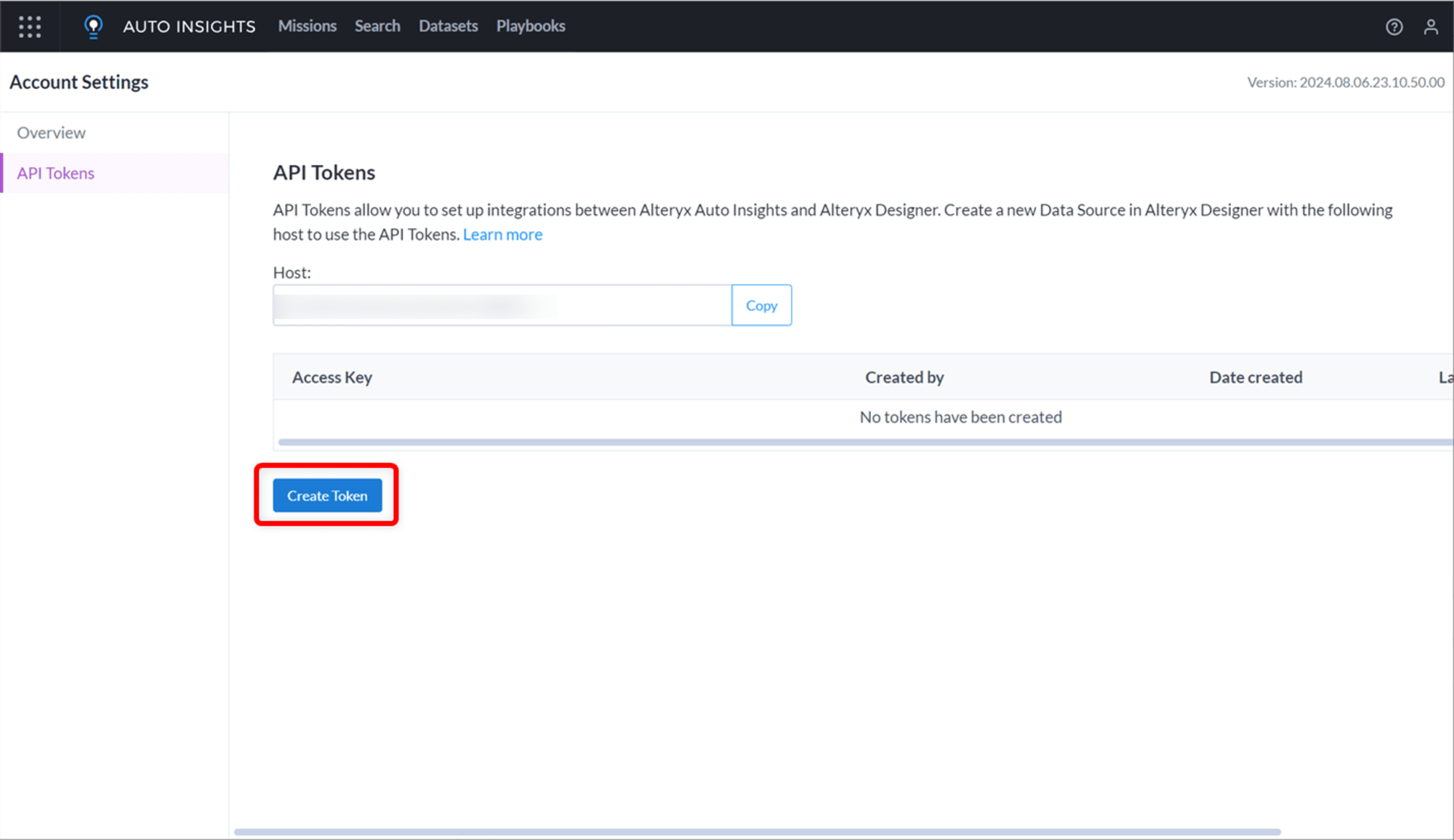This screenshot has width=1454, height=840.
Task: Click the token table horizontal scrollbar
Action: point(865,442)
